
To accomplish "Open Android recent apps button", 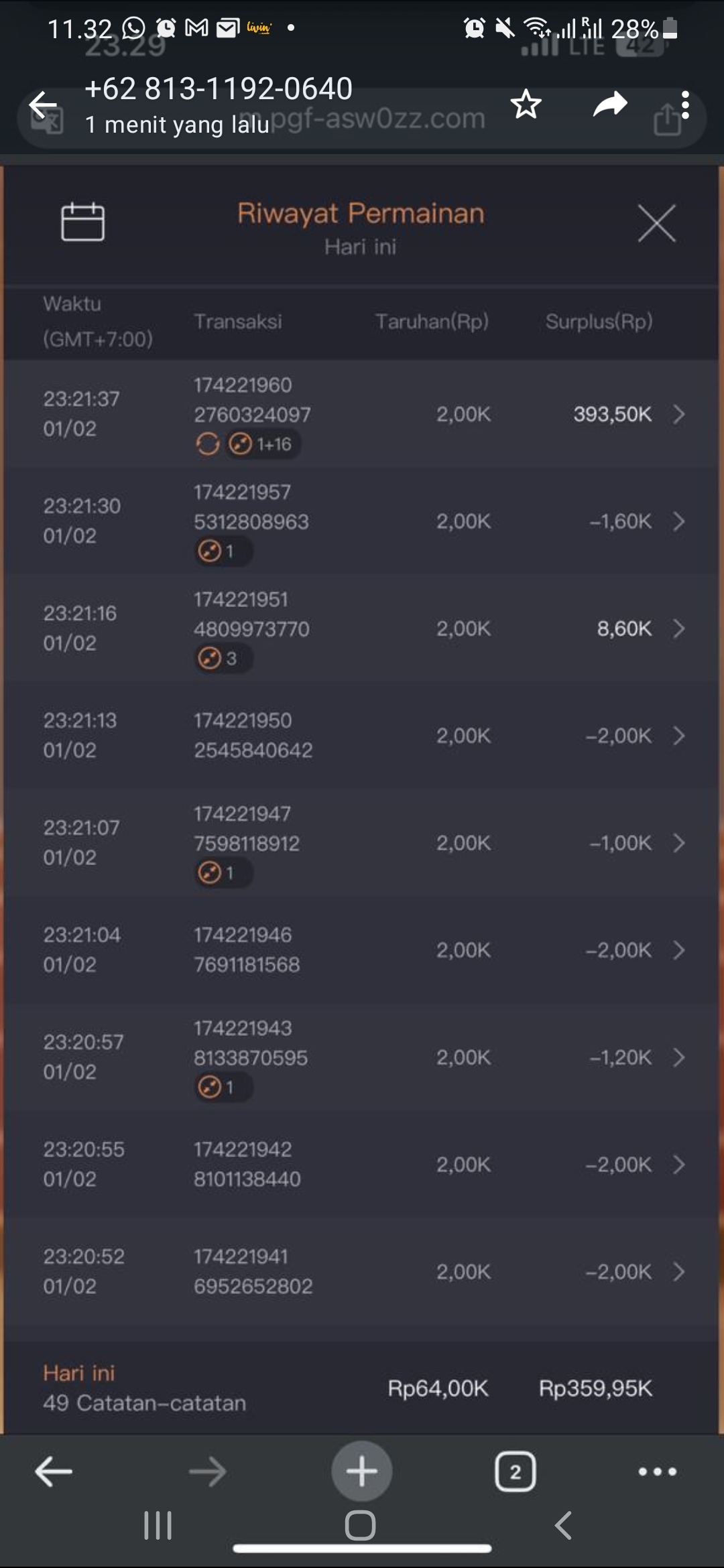I will click(158, 1526).
